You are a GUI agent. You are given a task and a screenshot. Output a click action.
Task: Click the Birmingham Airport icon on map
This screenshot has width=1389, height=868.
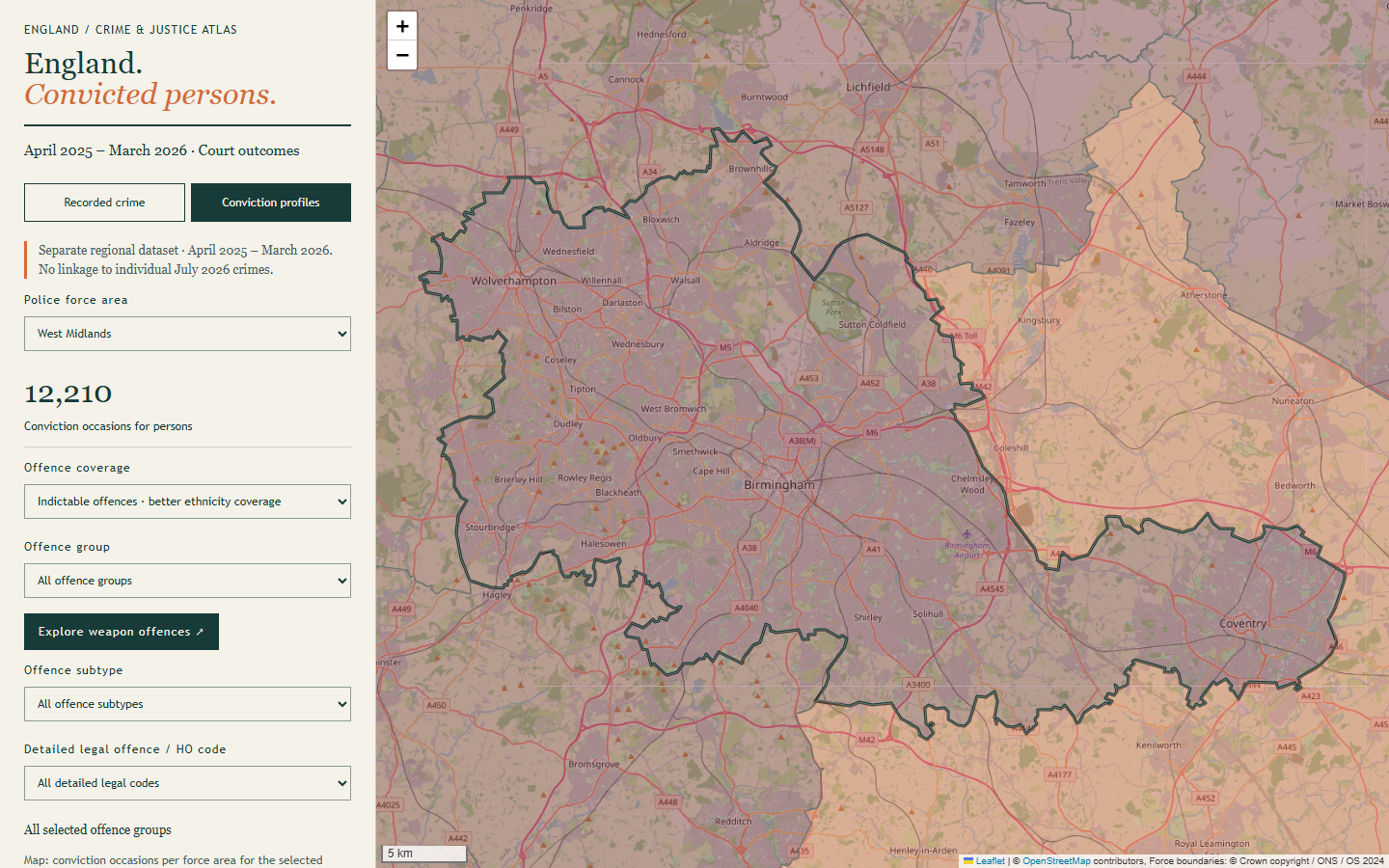click(967, 534)
